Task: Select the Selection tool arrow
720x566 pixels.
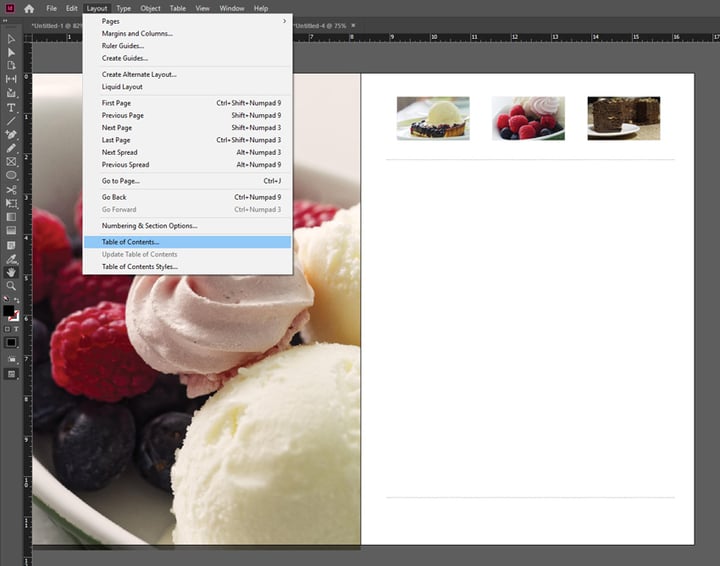Action: (x=11, y=39)
